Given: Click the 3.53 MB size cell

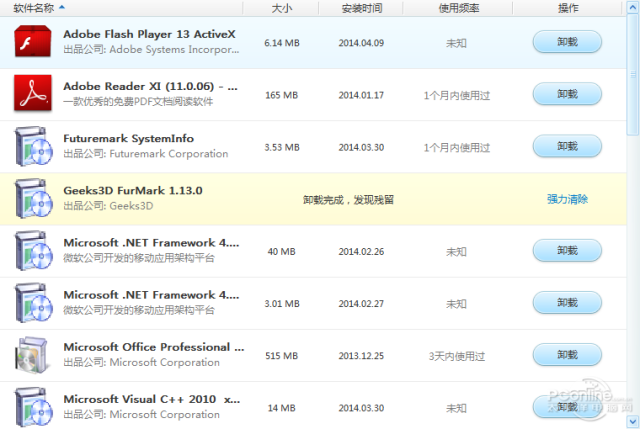Looking at the screenshot, I should [282, 147].
